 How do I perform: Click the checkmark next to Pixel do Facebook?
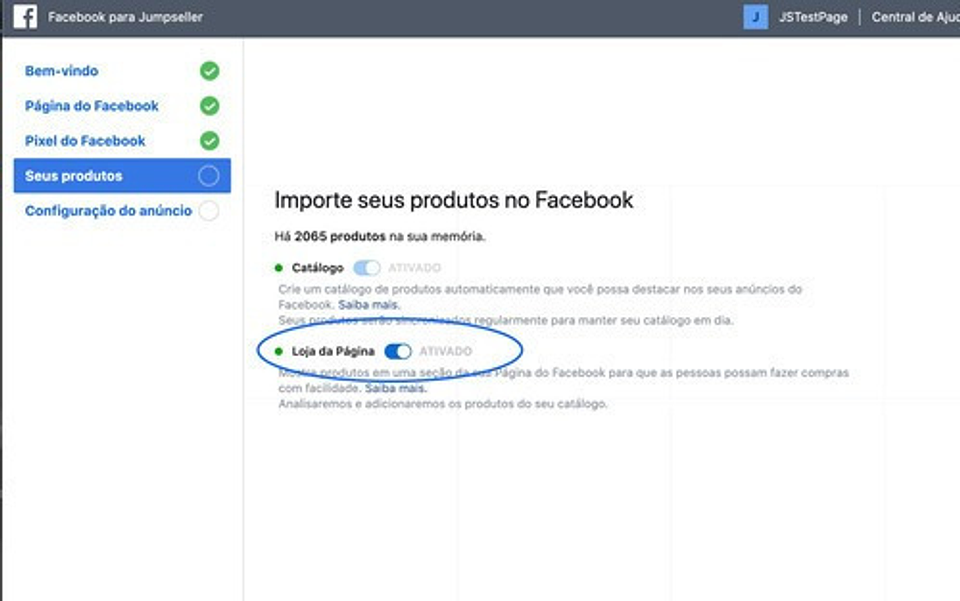(x=209, y=141)
